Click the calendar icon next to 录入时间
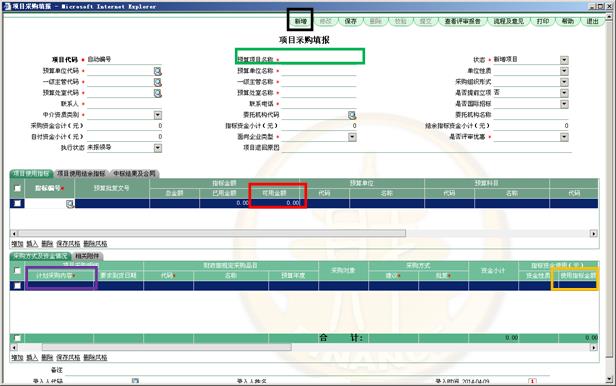Viewport: 616px width, 386px height. (532, 382)
